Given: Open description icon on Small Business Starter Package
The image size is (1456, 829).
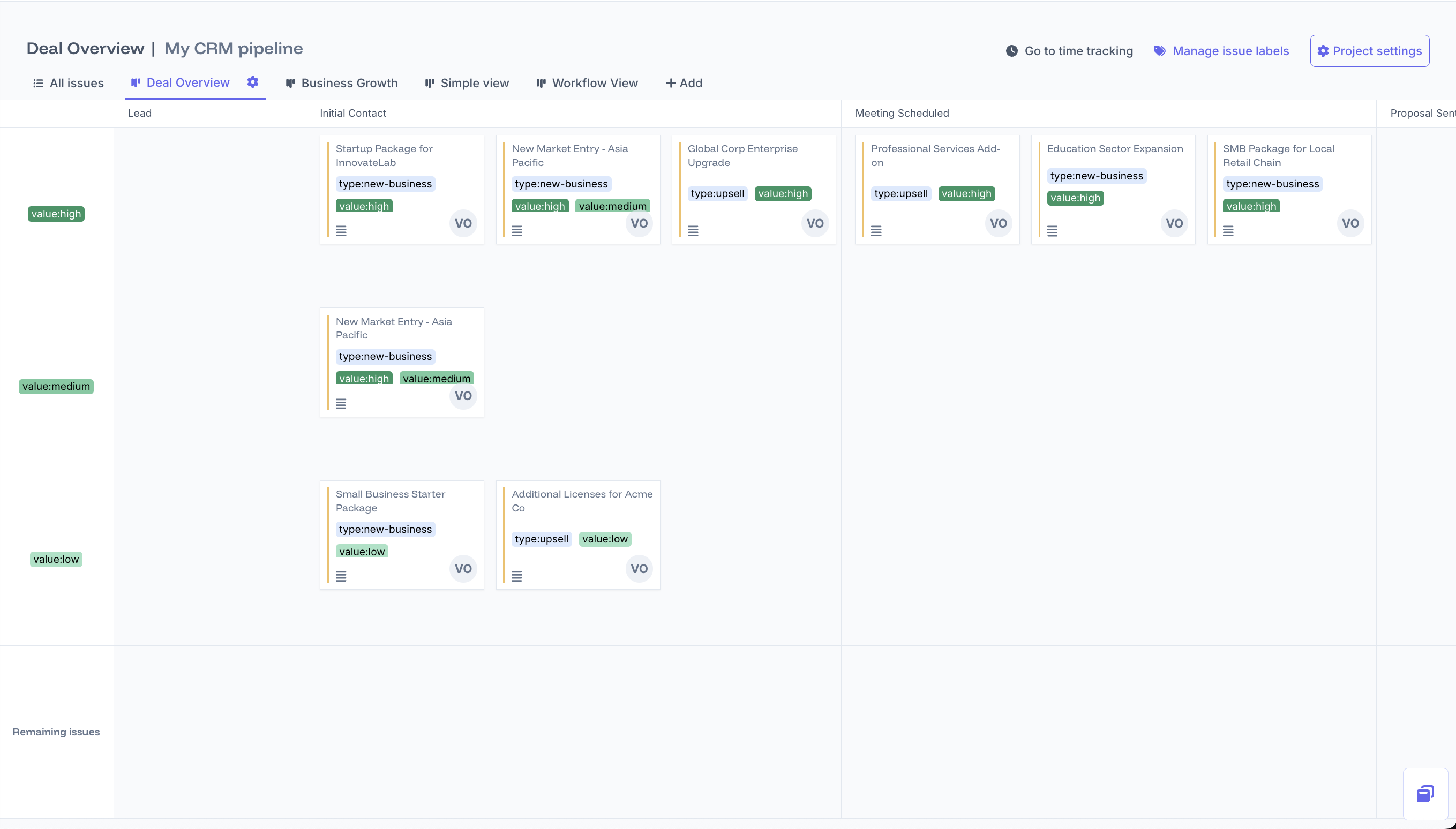Looking at the screenshot, I should pyautogui.click(x=341, y=576).
